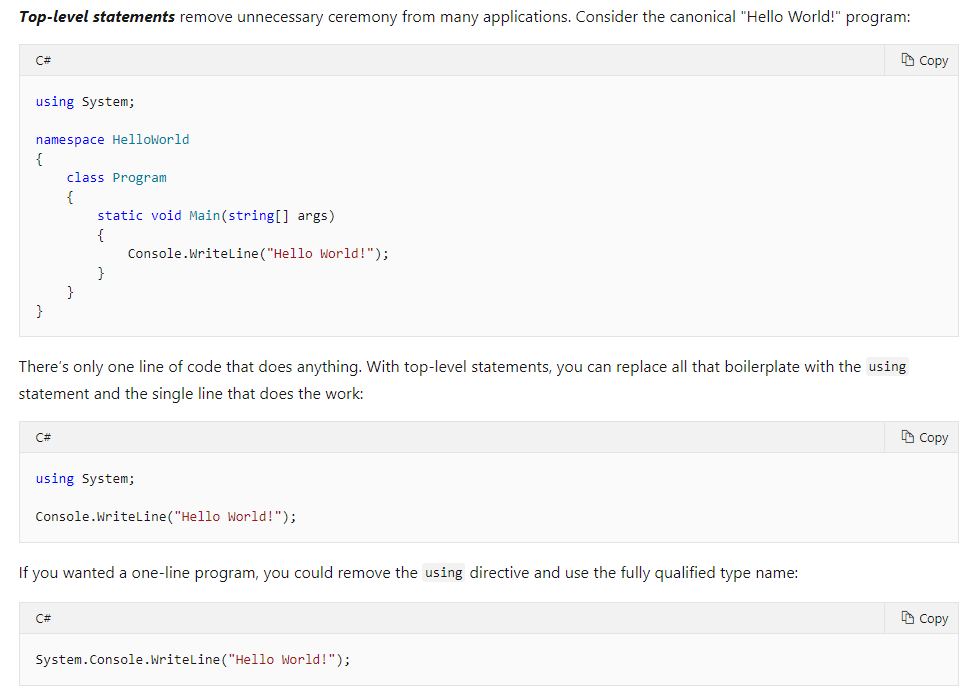The image size is (972, 690).
Task: Click the System.Console.WriteLine line in the last block
Action: (193, 660)
